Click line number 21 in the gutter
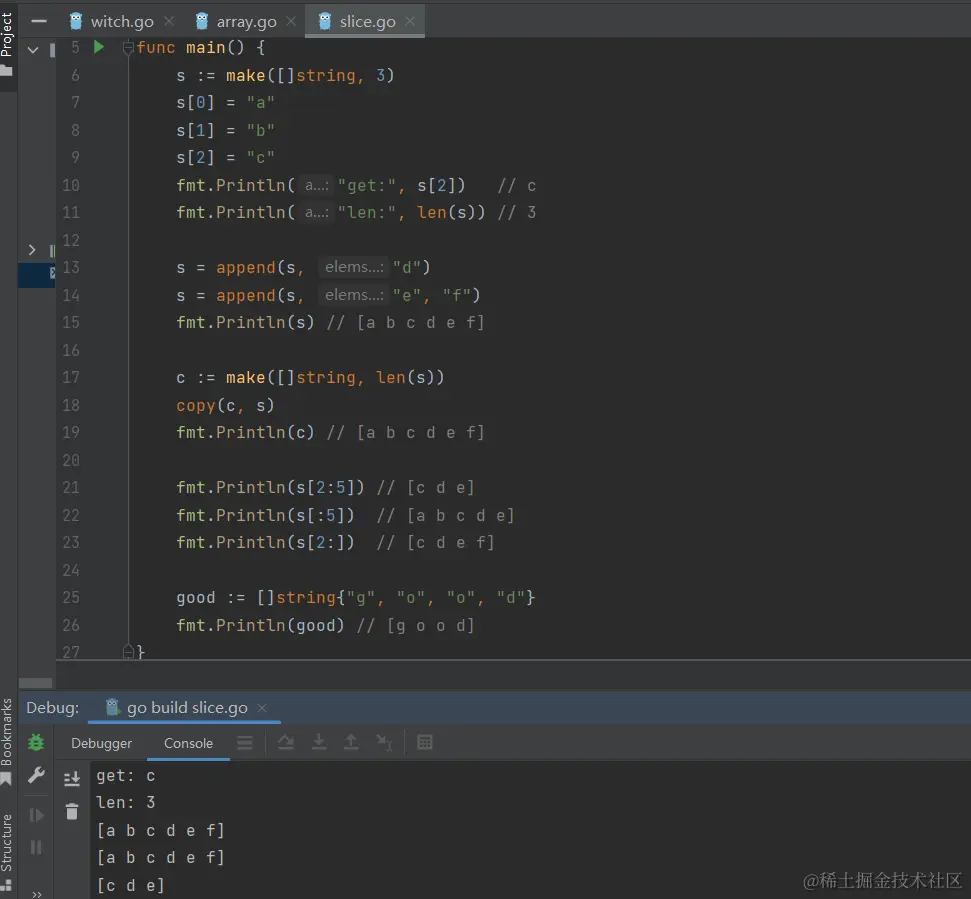 [71, 487]
